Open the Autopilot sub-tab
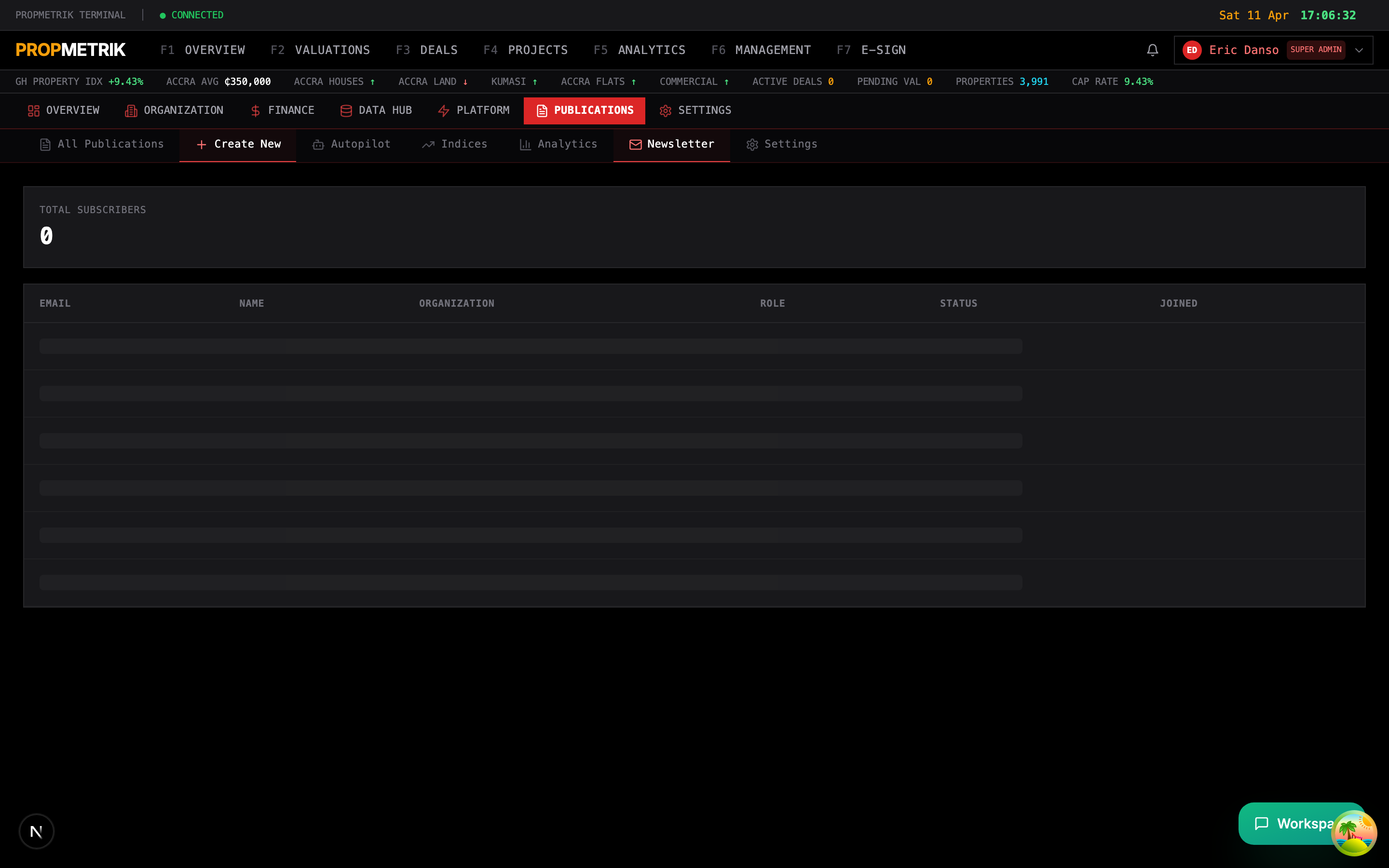Viewport: 1389px width, 868px height. 351,144
